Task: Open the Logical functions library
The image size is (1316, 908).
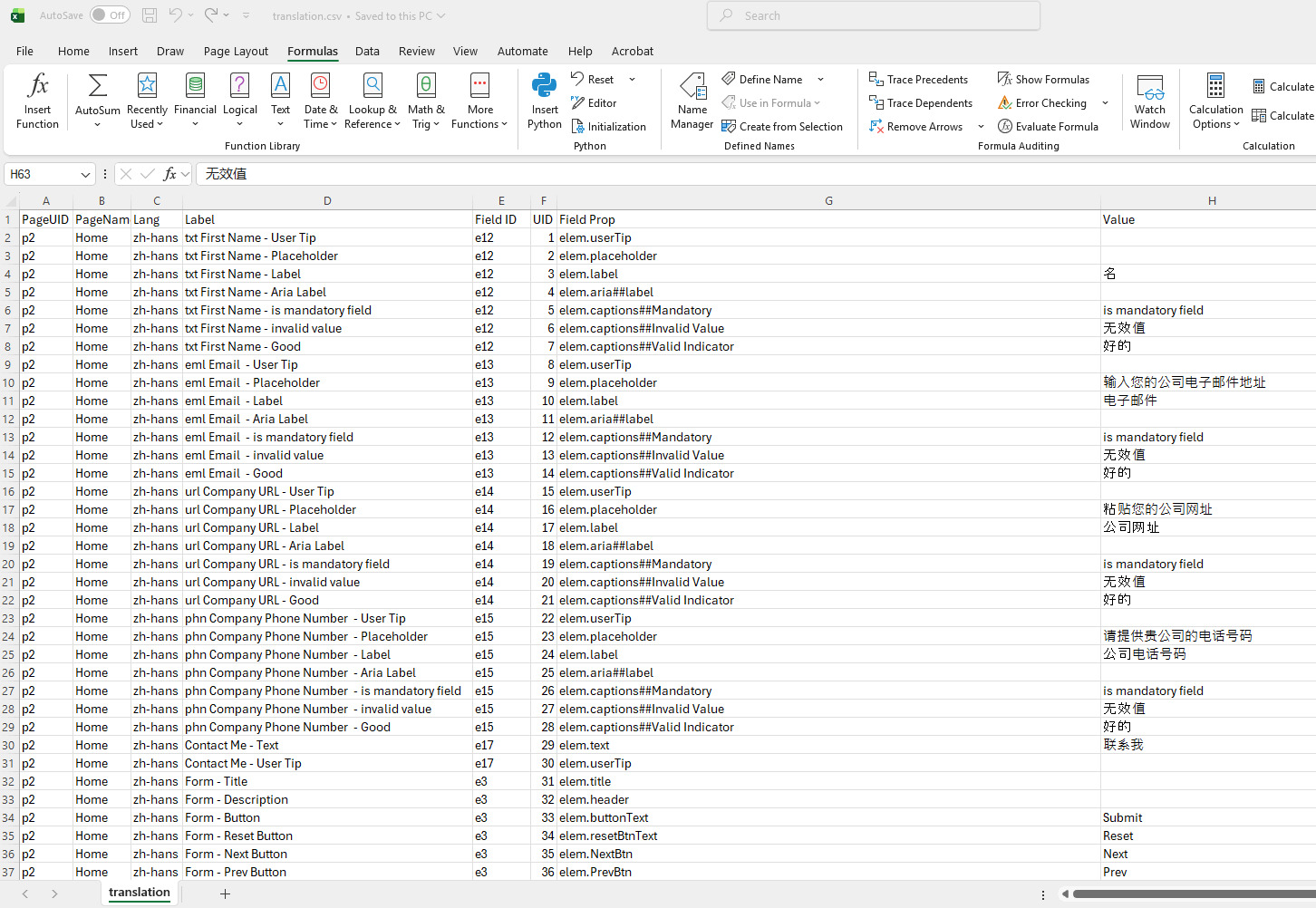Action: [x=239, y=101]
